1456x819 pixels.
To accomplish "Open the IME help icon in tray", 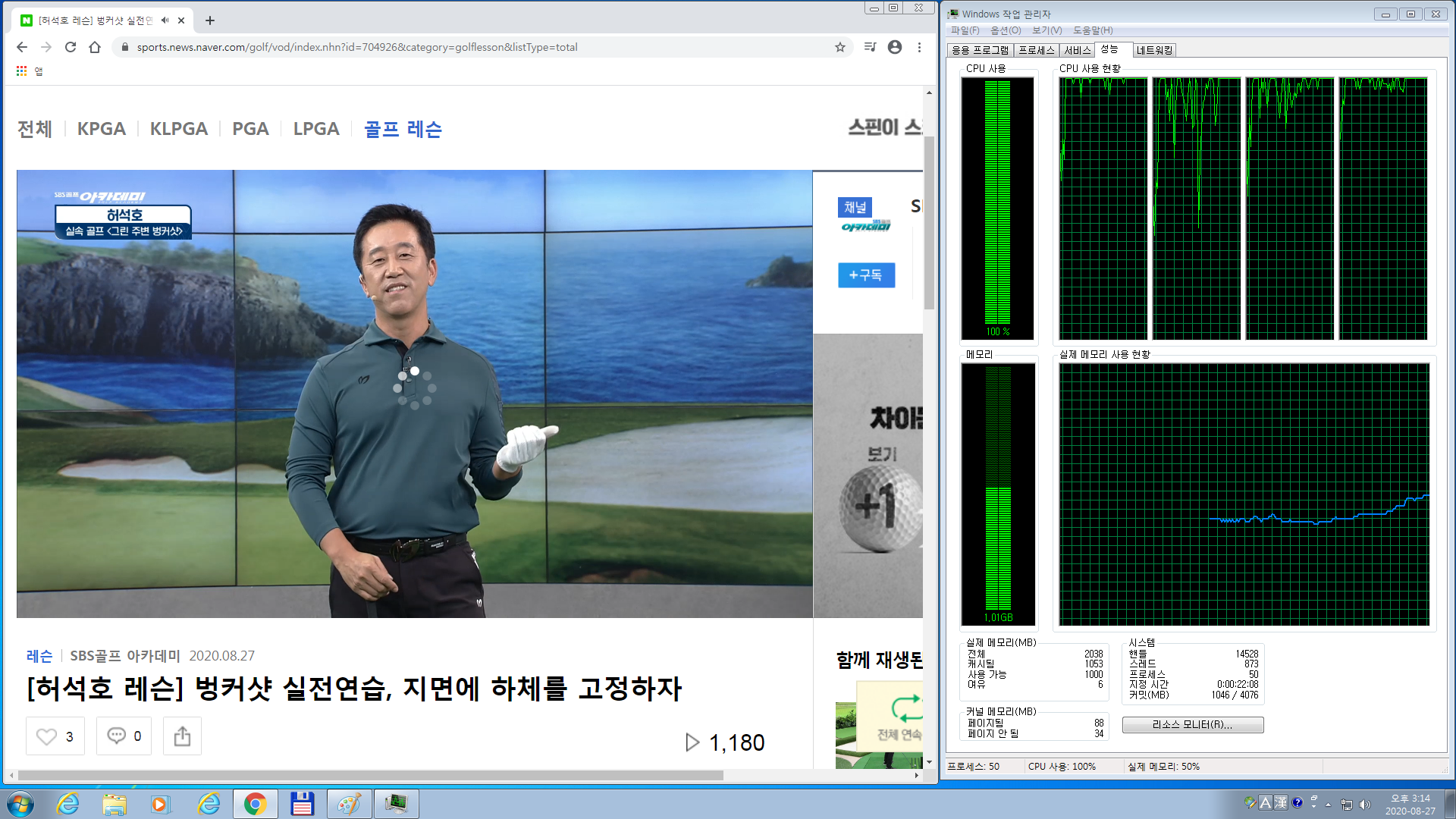I will click(1298, 802).
